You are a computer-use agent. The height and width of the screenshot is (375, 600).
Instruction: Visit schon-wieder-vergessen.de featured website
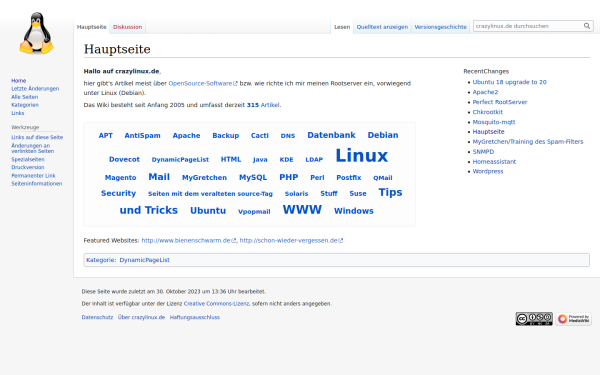[x=291, y=241]
